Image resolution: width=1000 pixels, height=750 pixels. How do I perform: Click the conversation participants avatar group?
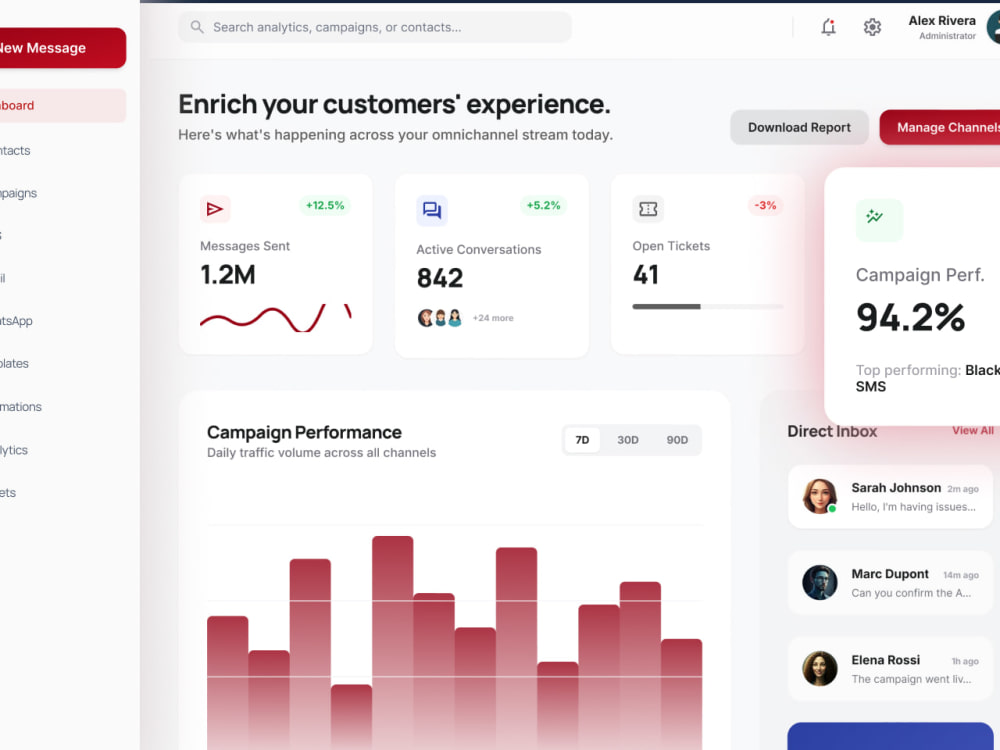tap(439, 318)
